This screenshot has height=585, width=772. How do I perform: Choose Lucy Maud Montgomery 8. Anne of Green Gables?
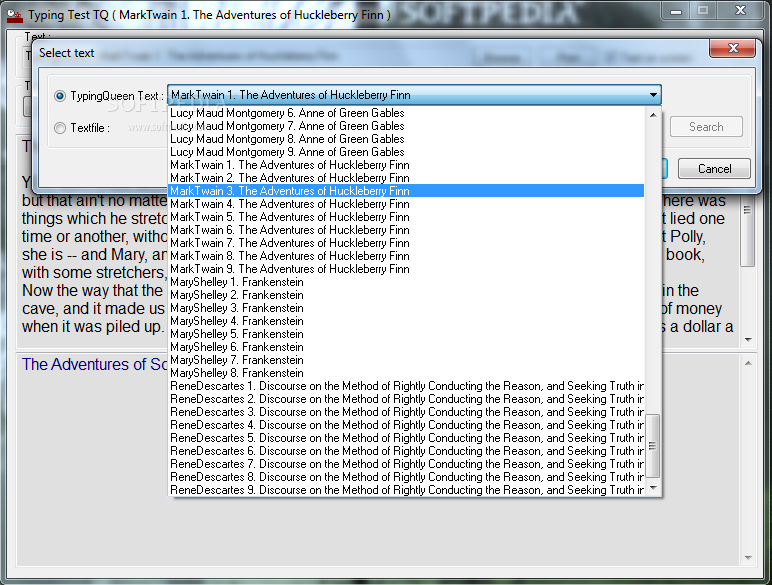pyautogui.click(x=406, y=139)
